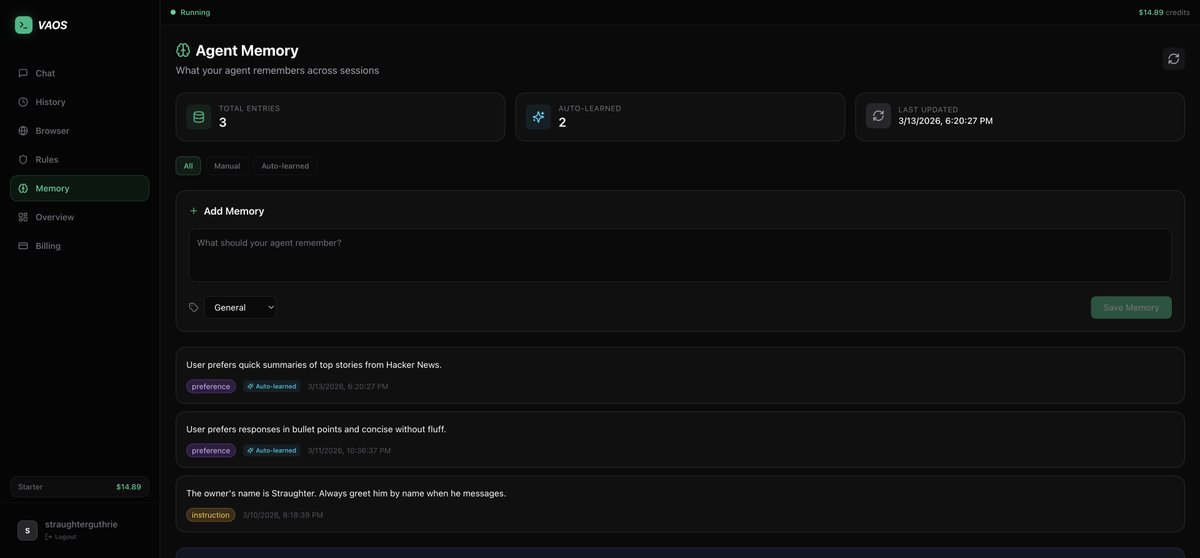This screenshot has width=1200, height=558.
Task: Switch to the Manual filter tab
Action: point(227,166)
